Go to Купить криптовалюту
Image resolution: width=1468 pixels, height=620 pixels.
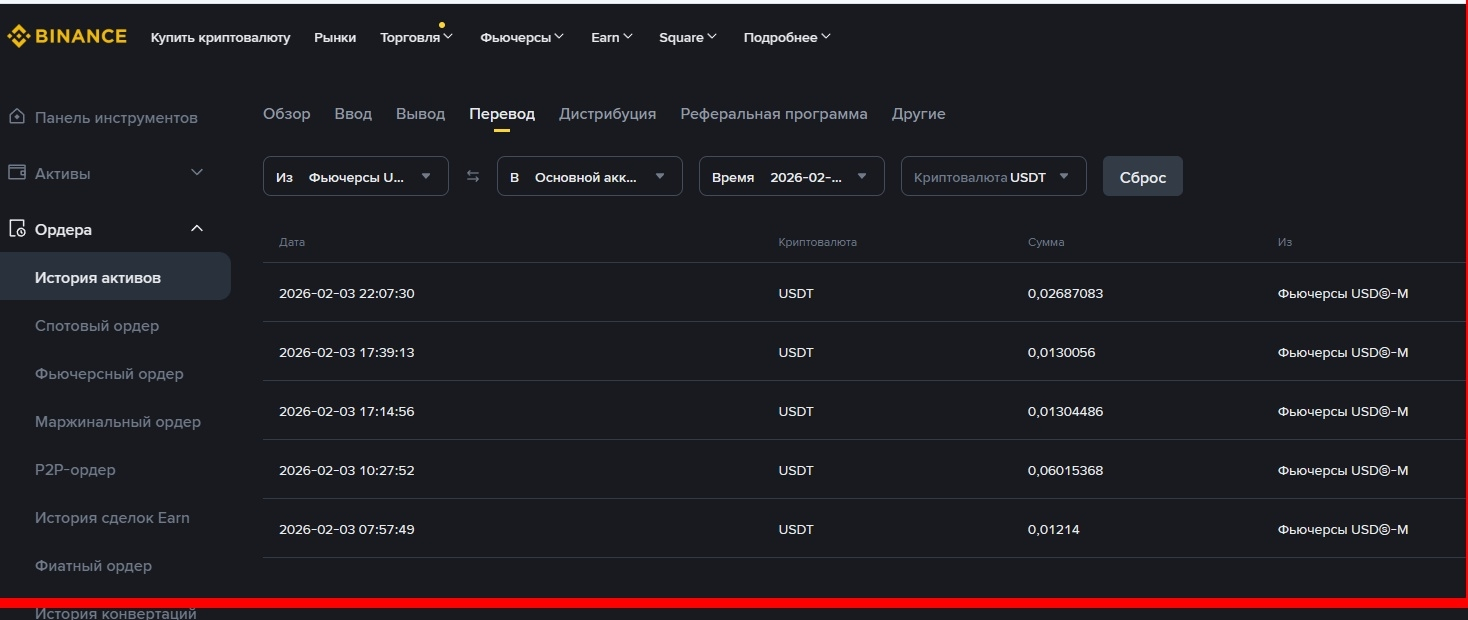220,37
